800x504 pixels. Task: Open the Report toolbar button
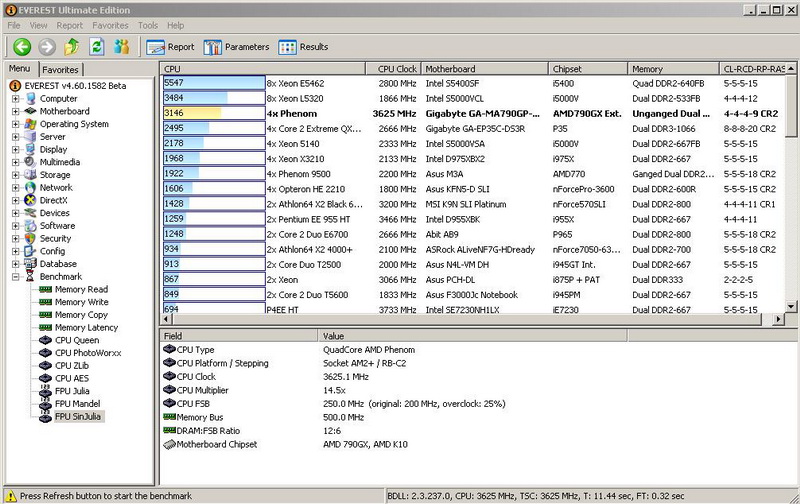[x=170, y=47]
